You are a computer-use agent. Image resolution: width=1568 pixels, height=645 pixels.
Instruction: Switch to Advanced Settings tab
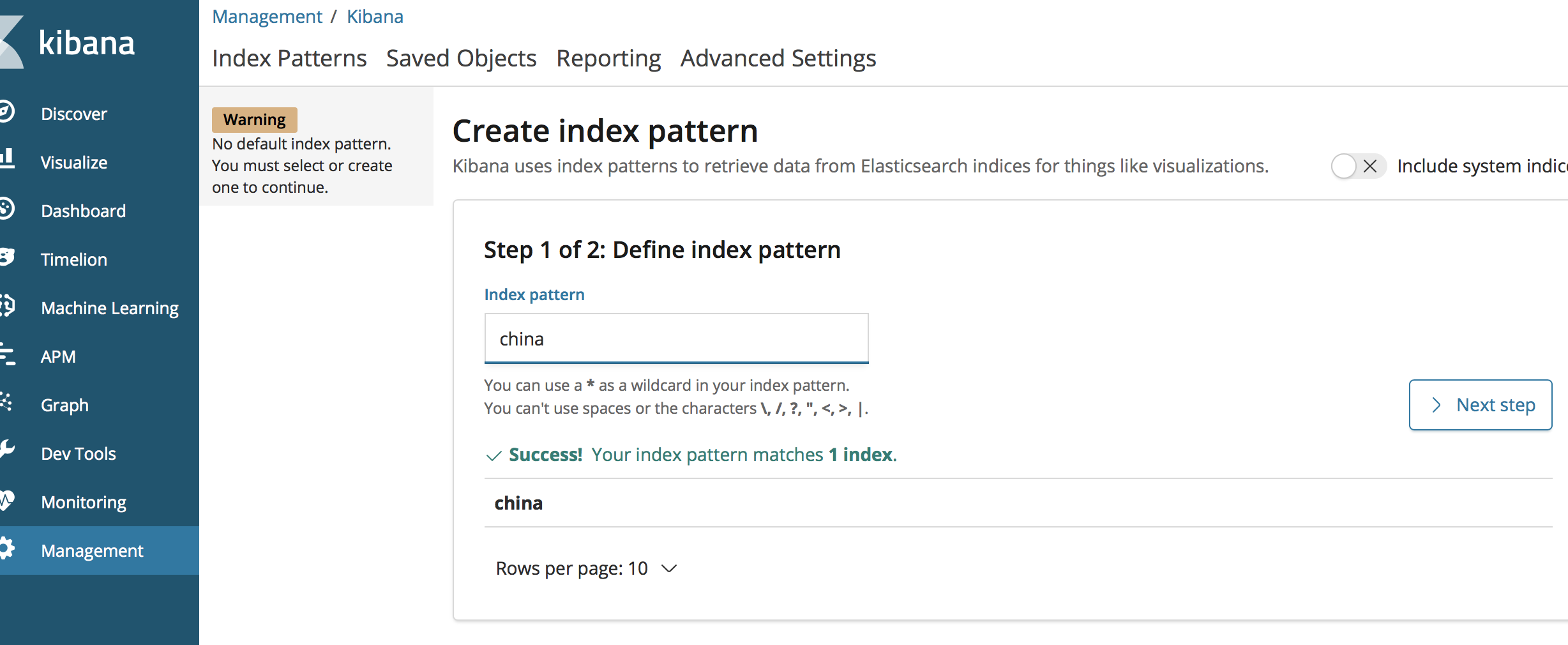778,58
